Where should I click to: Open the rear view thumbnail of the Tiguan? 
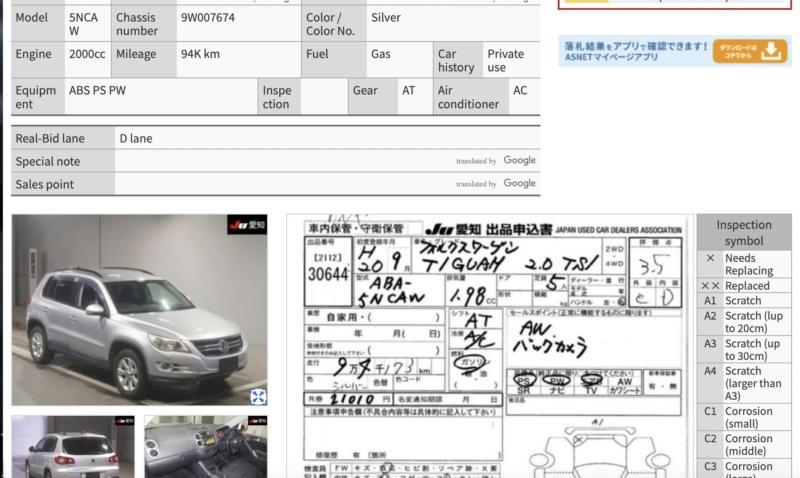tap(72, 448)
